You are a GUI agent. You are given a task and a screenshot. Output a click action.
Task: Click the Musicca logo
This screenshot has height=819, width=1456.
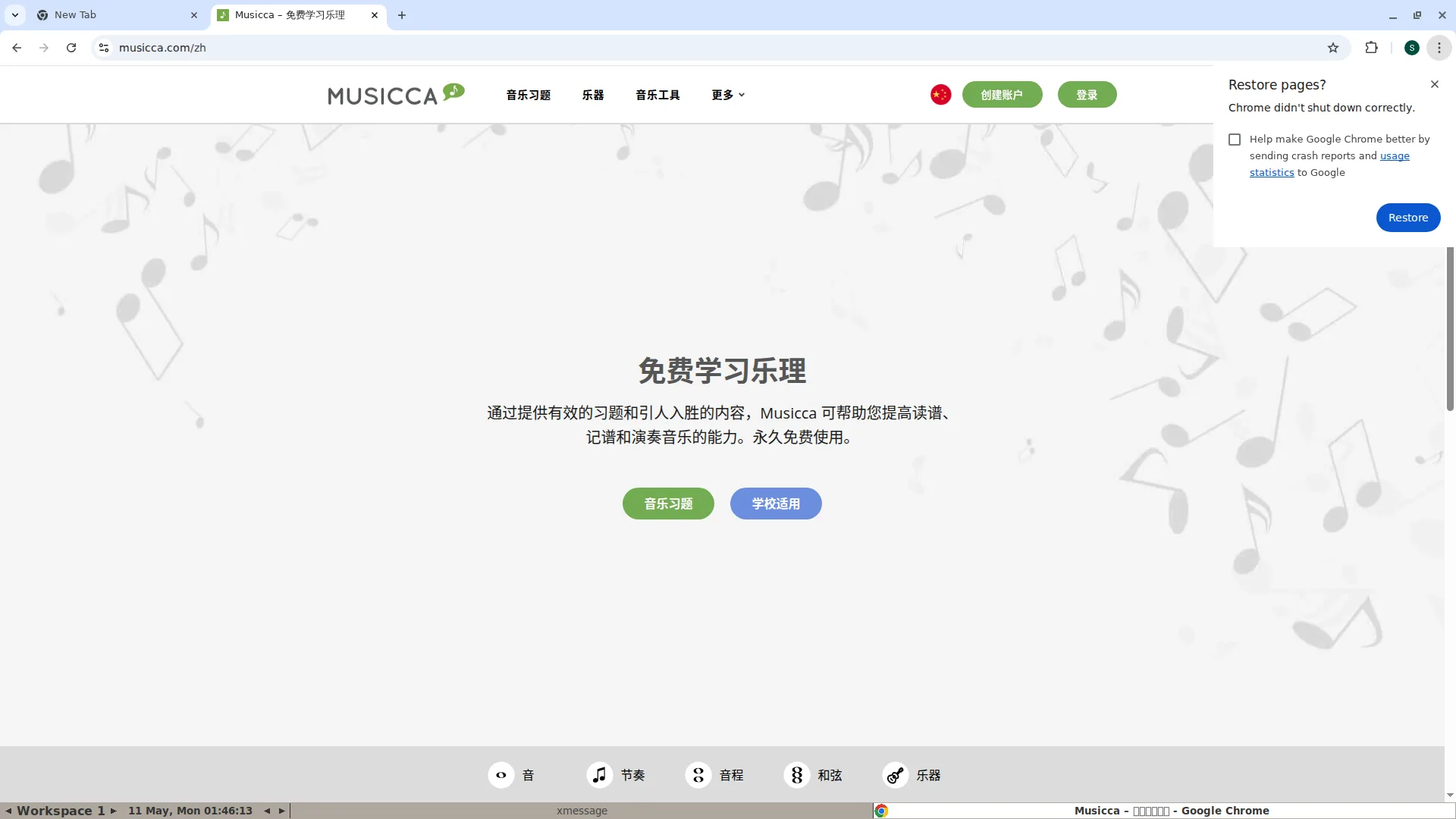click(396, 94)
